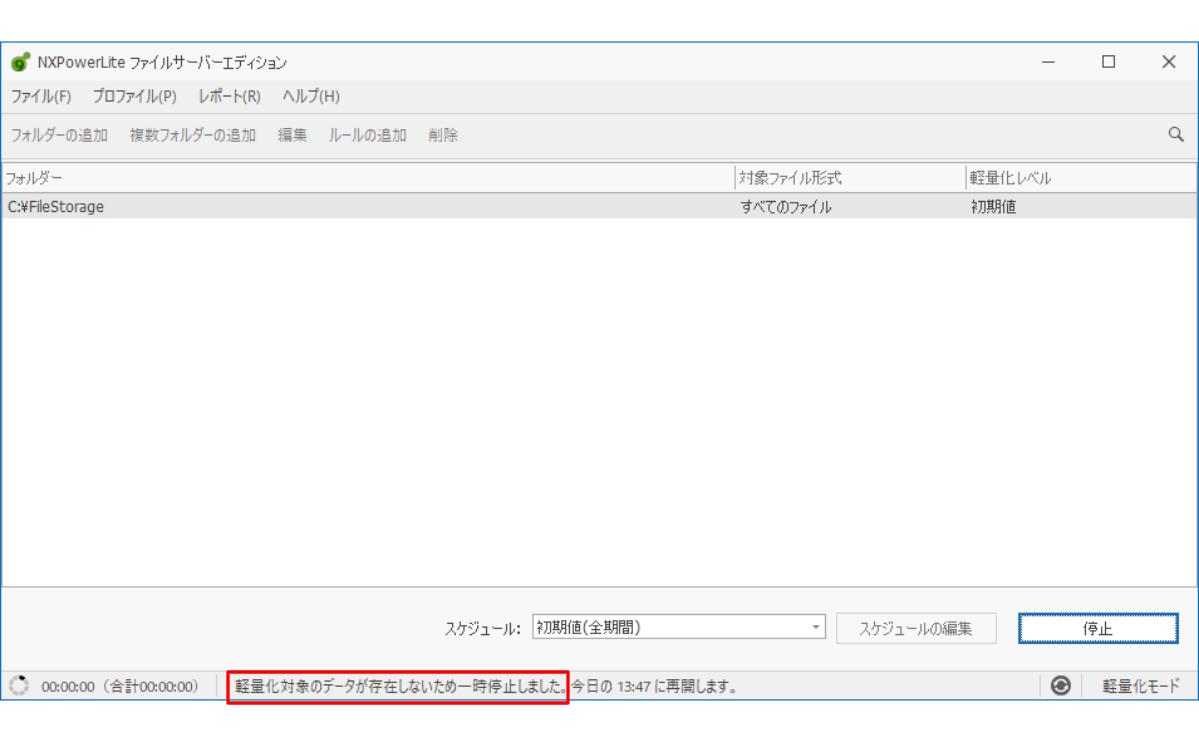Open the プロファイル(P) menu
1199x742 pixels.
click(x=135, y=96)
